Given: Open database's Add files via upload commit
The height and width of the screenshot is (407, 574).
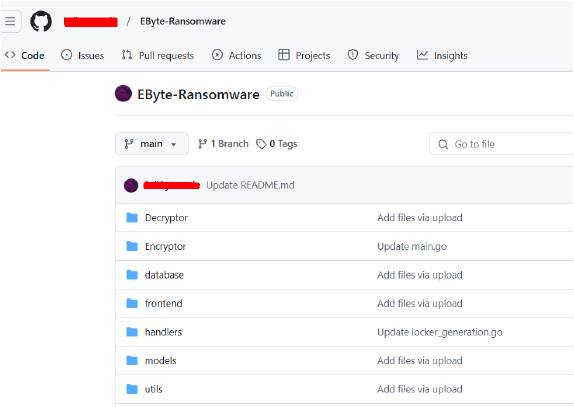Looking at the screenshot, I should tap(420, 275).
